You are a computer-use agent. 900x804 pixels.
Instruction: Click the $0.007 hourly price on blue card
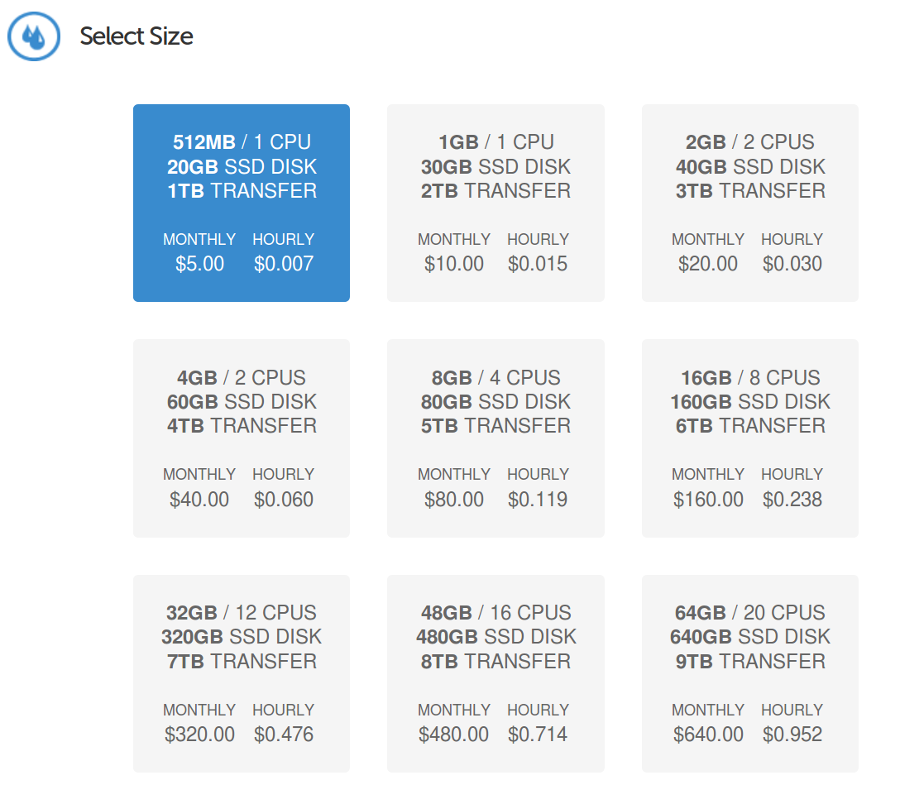coord(284,264)
